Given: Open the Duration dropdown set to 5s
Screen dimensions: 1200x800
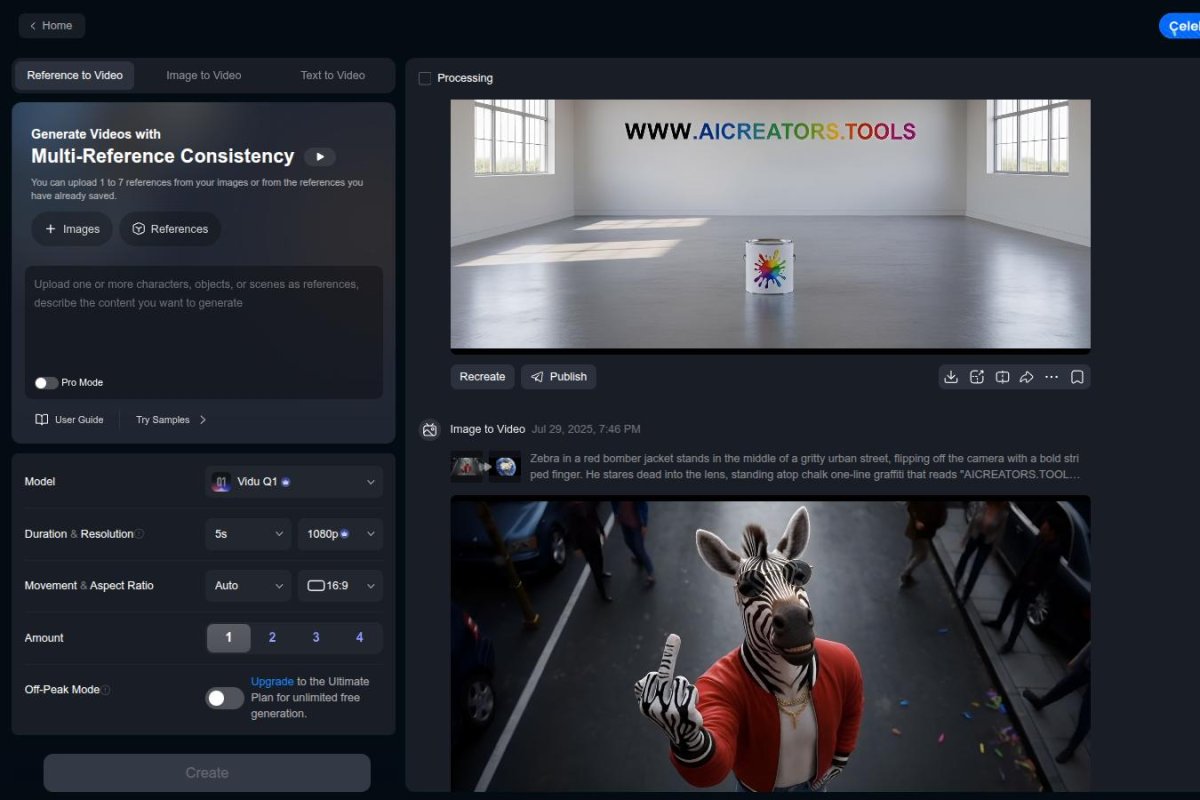Looking at the screenshot, I should coord(247,533).
